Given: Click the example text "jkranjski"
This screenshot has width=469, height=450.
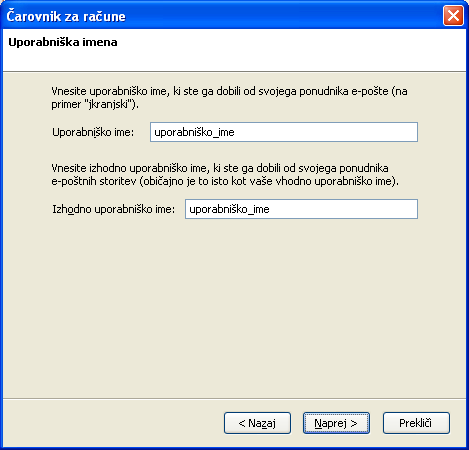Looking at the screenshot, I should coord(108,104).
